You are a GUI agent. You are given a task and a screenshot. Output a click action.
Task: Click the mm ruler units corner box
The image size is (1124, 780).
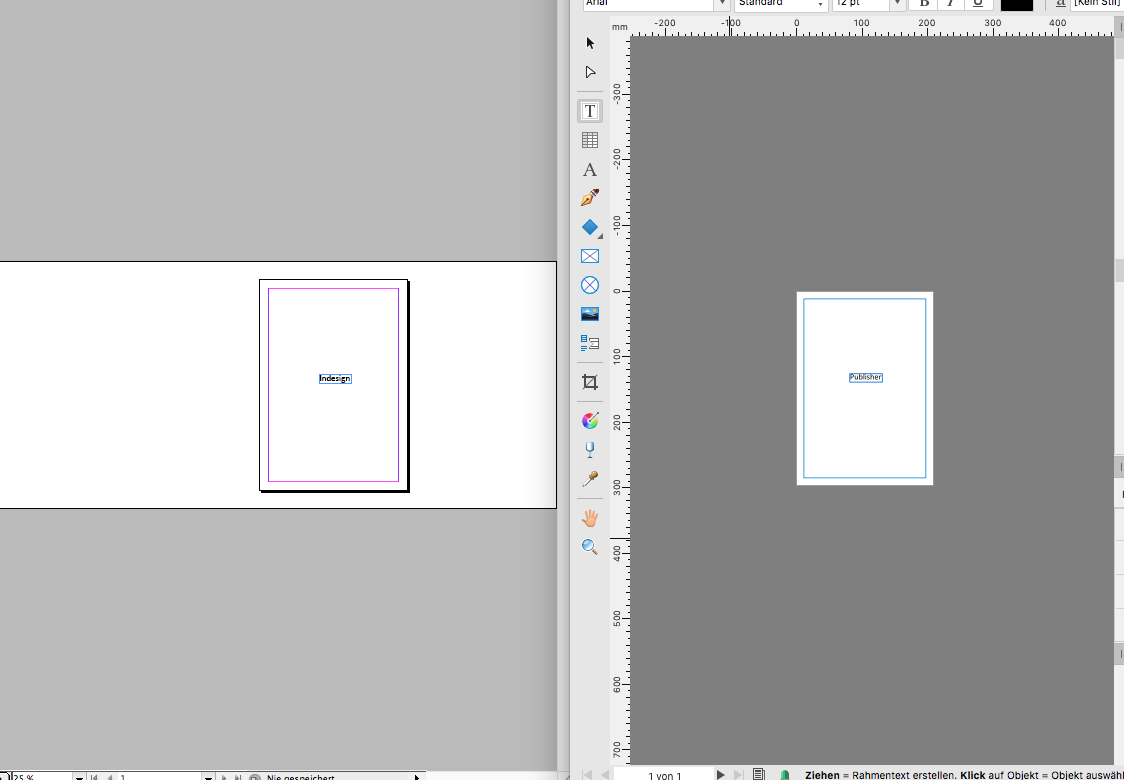tap(620, 27)
